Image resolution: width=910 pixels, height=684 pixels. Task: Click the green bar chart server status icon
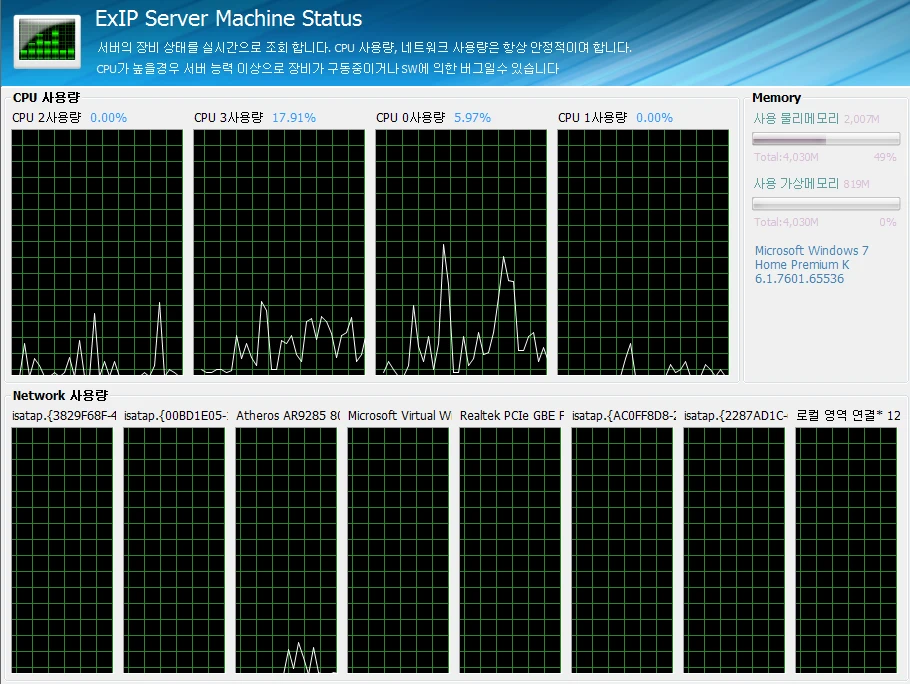point(48,42)
